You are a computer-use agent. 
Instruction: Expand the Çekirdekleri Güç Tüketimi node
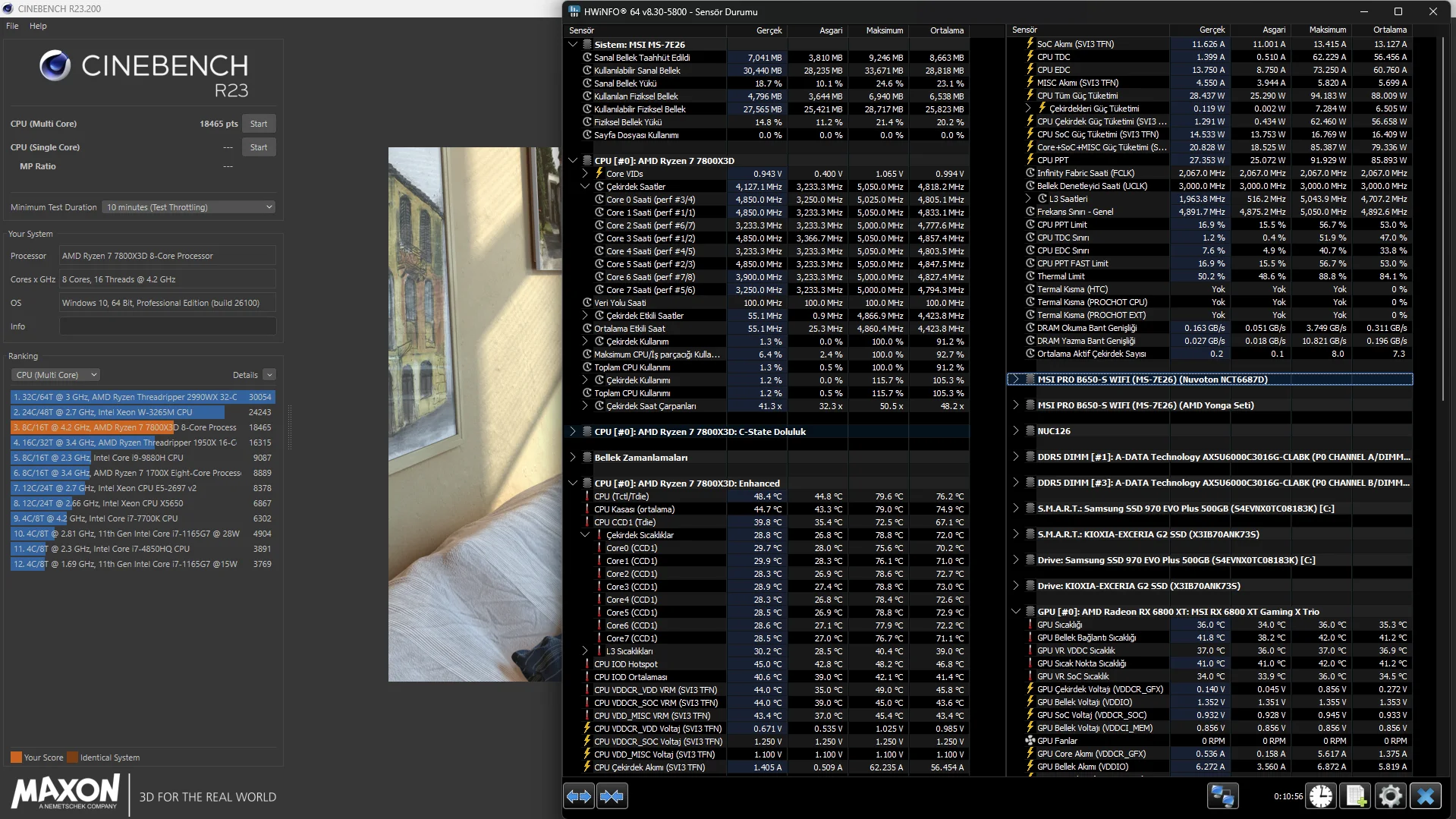coord(1028,109)
